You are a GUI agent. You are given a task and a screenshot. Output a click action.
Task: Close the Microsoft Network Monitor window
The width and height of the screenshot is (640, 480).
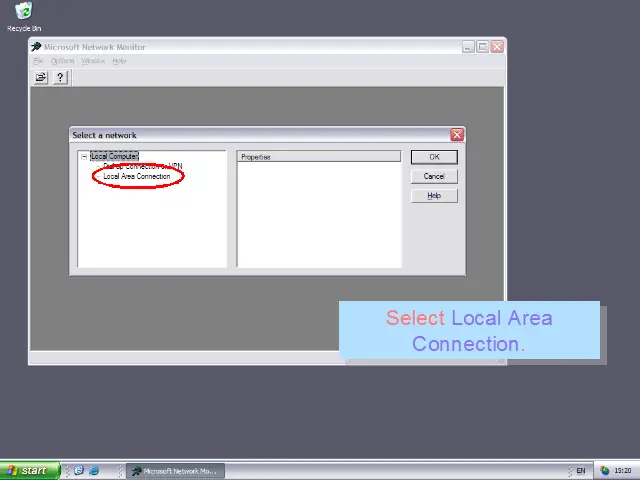[497, 47]
